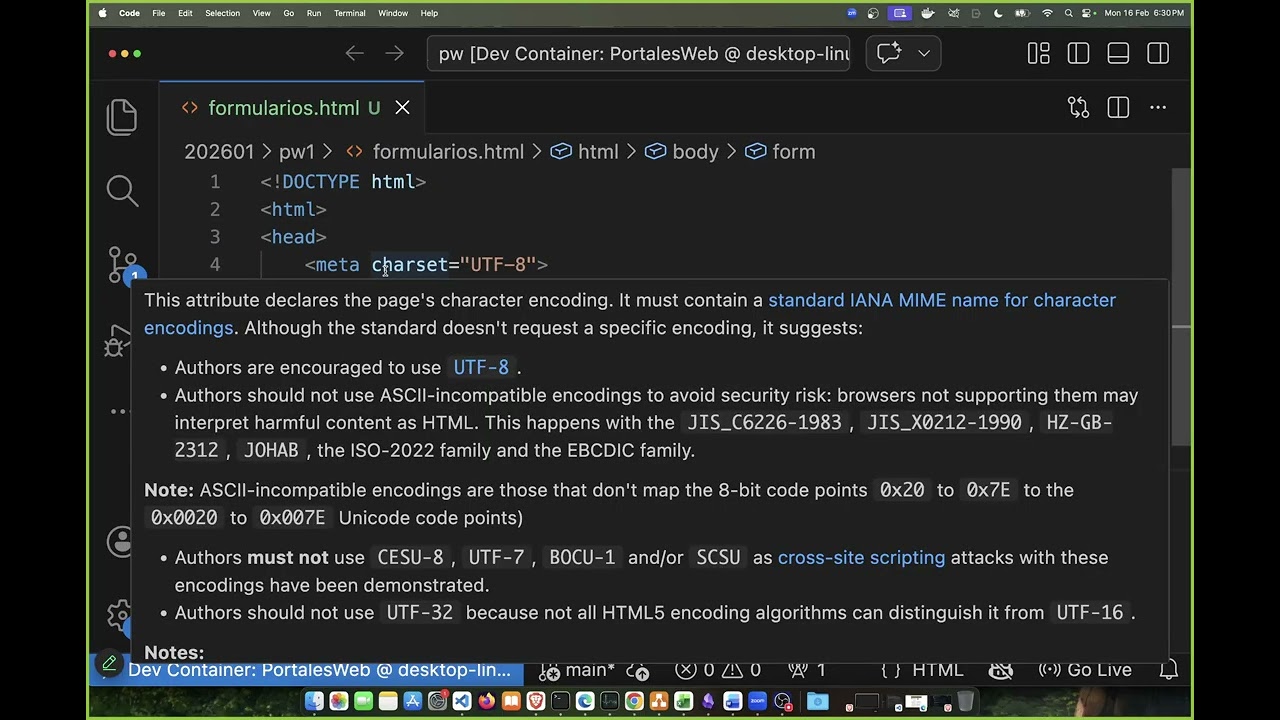The width and height of the screenshot is (1280, 720).
Task: Open the Run menu
Action: click(314, 13)
